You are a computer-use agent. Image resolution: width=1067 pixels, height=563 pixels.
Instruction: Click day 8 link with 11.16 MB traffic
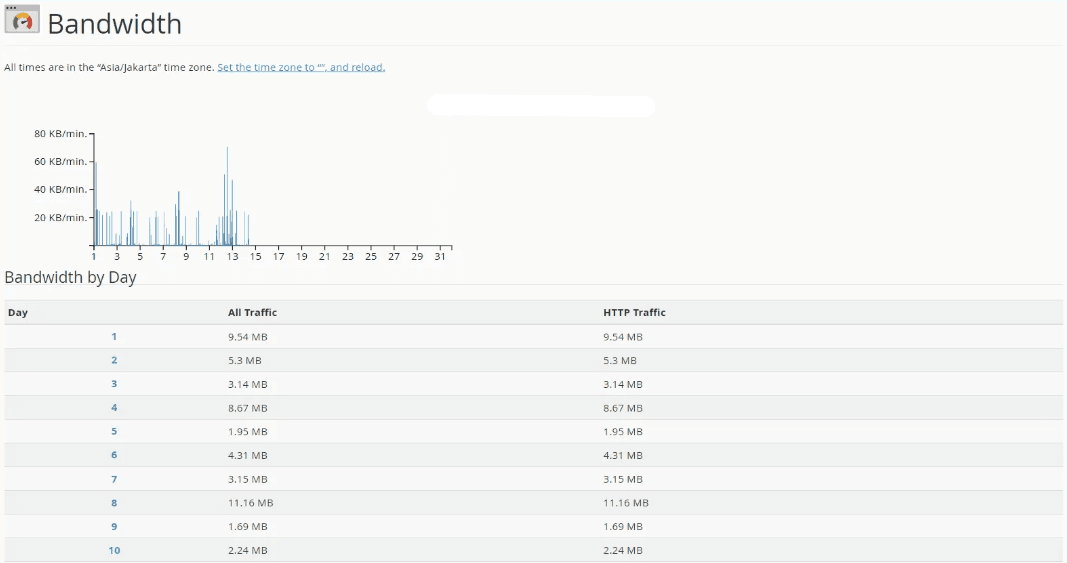click(x=114, y=503)
